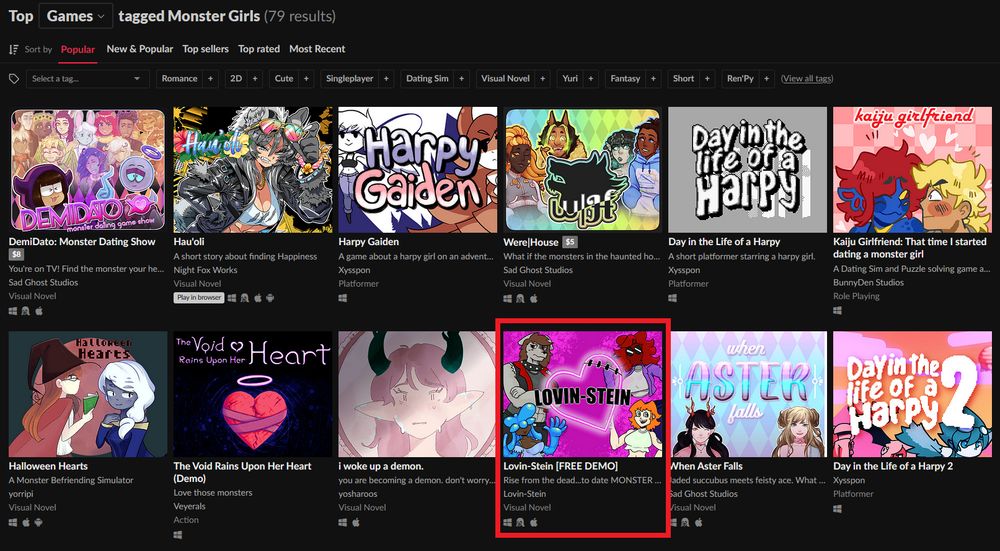Viewport: 1000px width, 551px height.
Task: Open Lovin-Stein [FREE DEMO] title link
Action: coord(561,466)
